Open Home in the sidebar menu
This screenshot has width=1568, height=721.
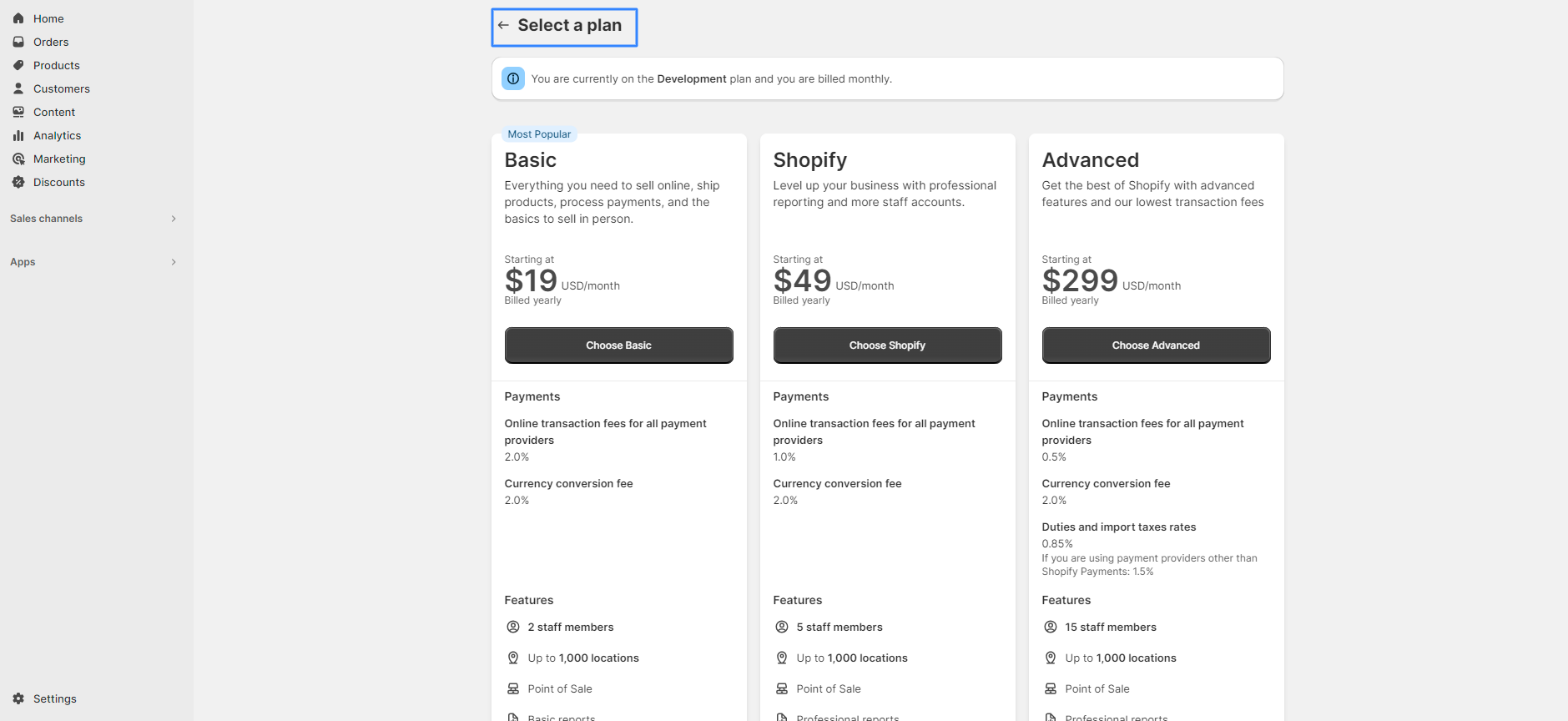48,18
